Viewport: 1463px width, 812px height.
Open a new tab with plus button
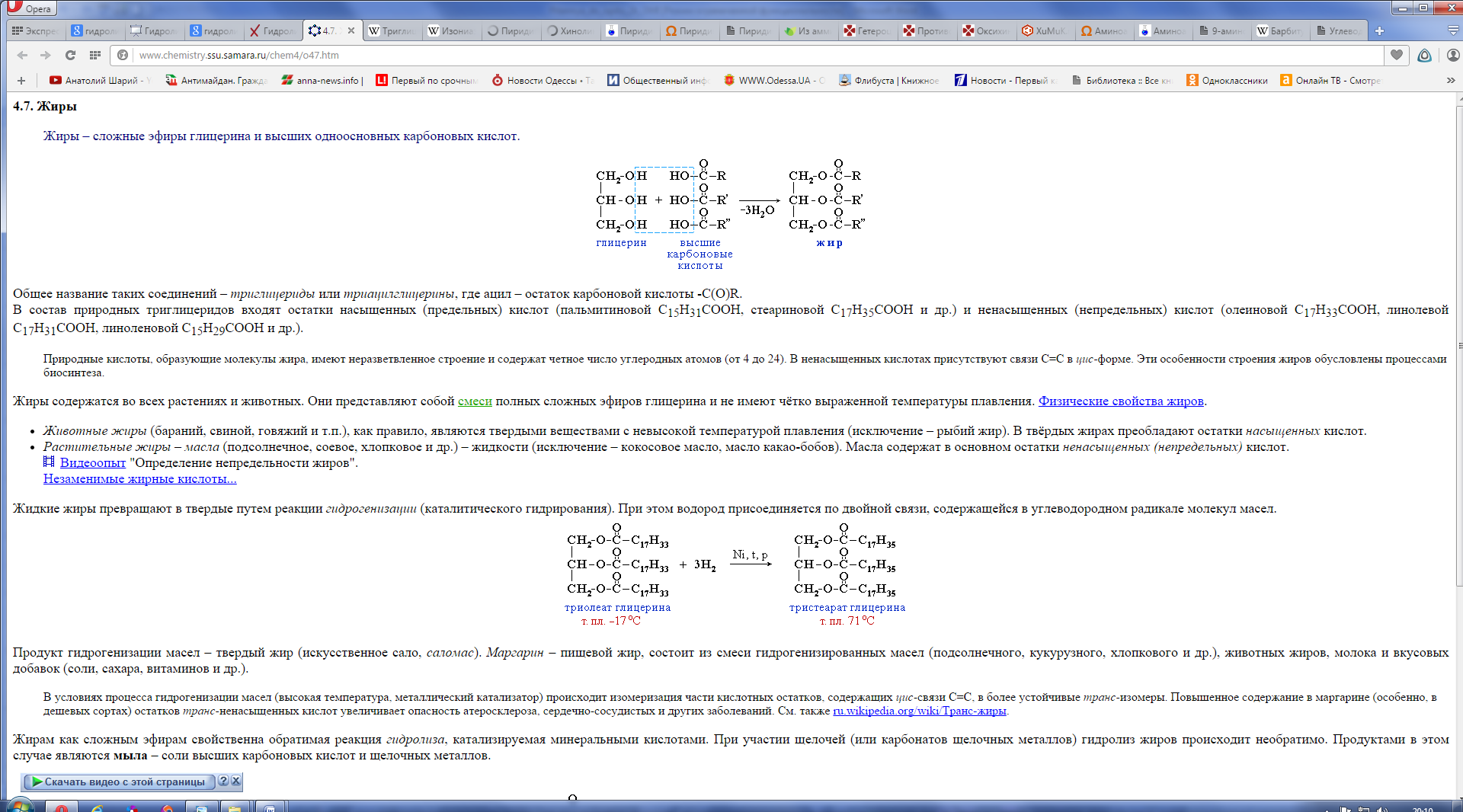coord(1379,31)
